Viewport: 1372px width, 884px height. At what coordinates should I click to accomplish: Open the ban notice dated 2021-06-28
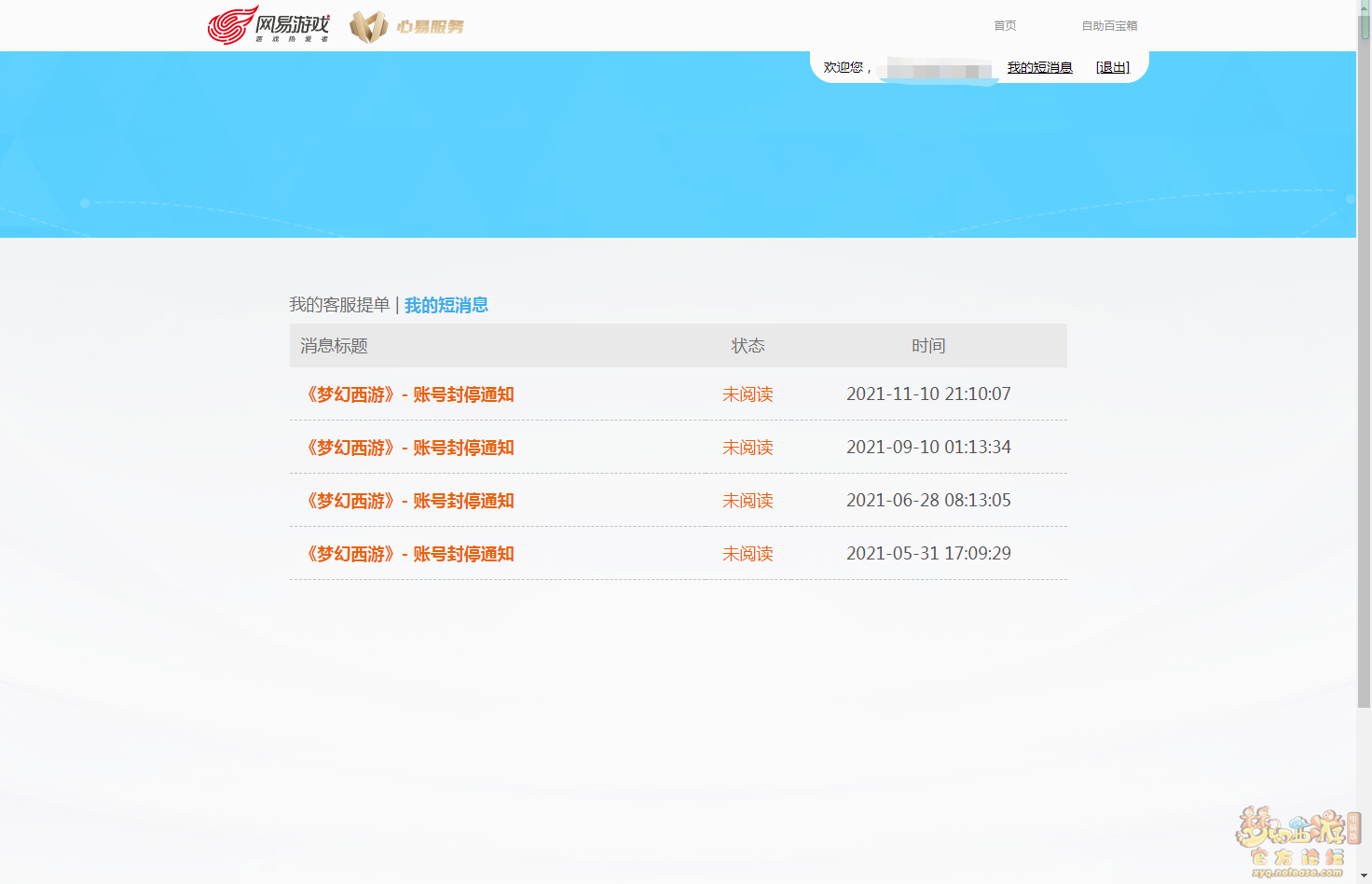coord(409,501)
